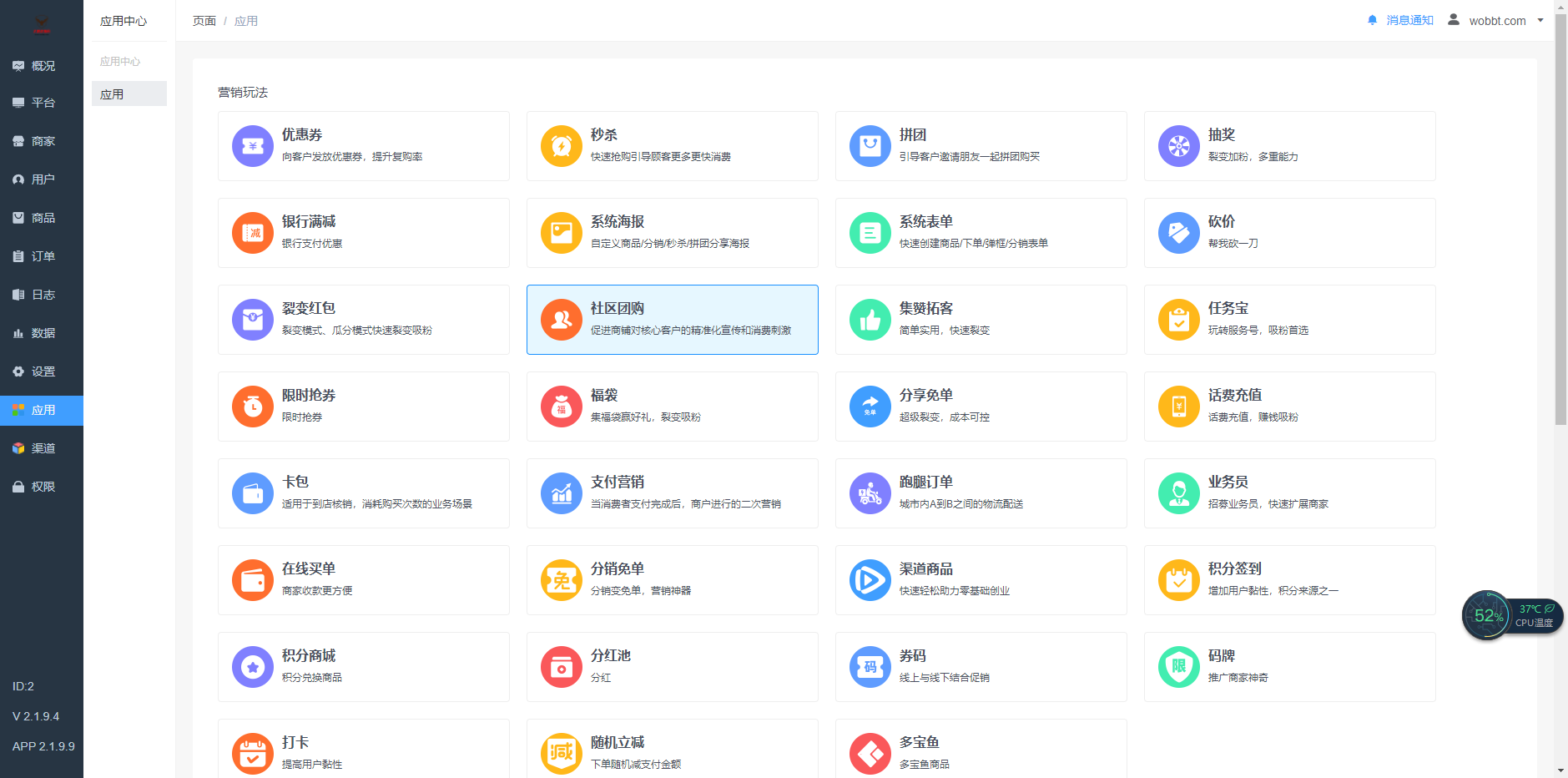The width and height of the screenshot is (1568, 778).
Task: Select the 应用 submenu tab
Action: (x=112, y=93)
